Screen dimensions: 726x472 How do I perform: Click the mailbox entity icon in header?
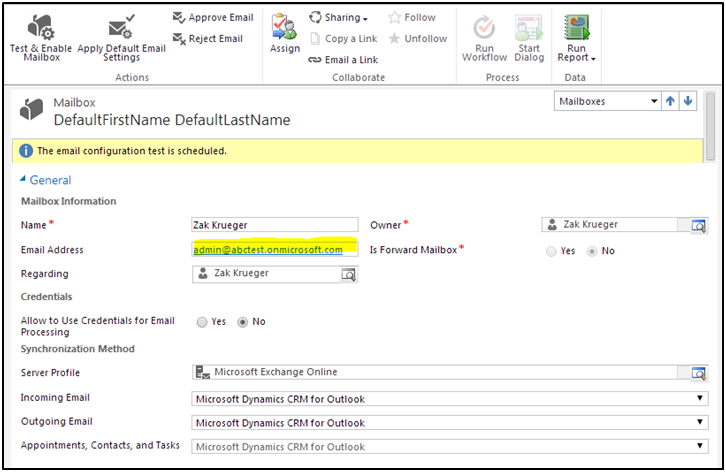click(31, 109)
